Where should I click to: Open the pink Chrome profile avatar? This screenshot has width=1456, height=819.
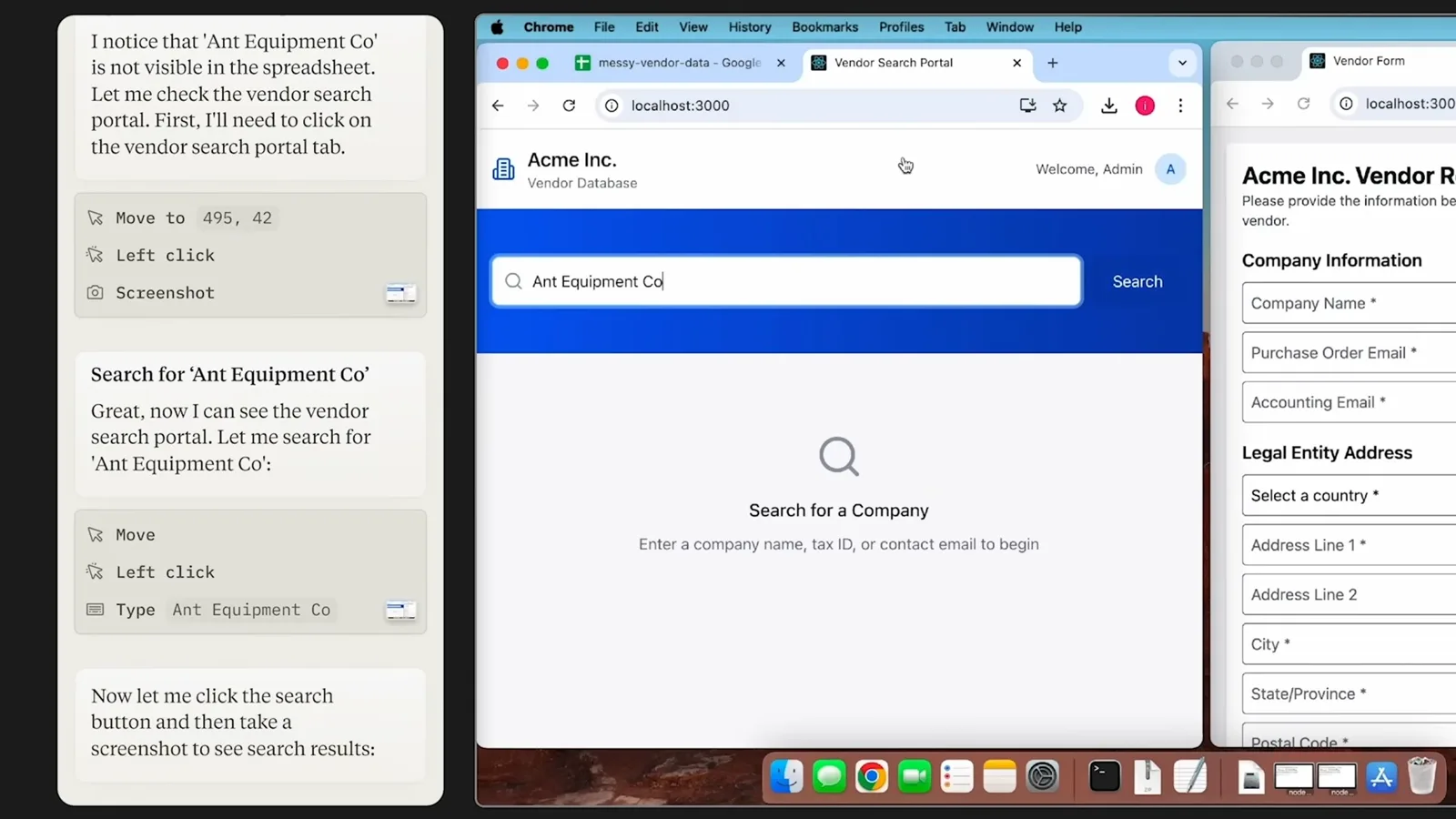[x=1145, y=106]
